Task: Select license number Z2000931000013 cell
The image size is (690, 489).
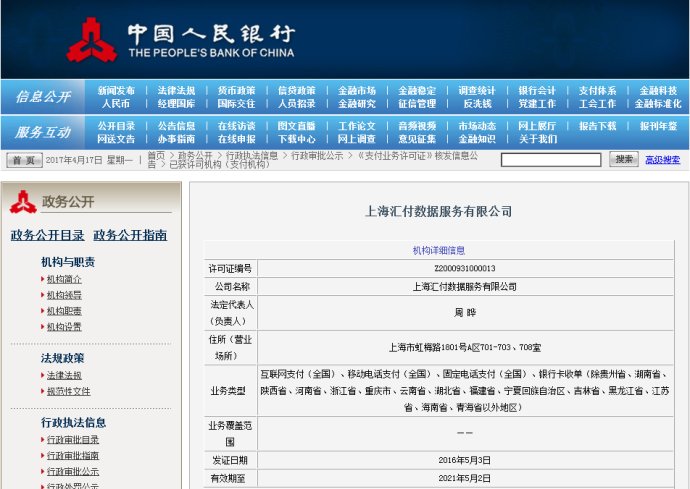Action: tap(465, 268)
